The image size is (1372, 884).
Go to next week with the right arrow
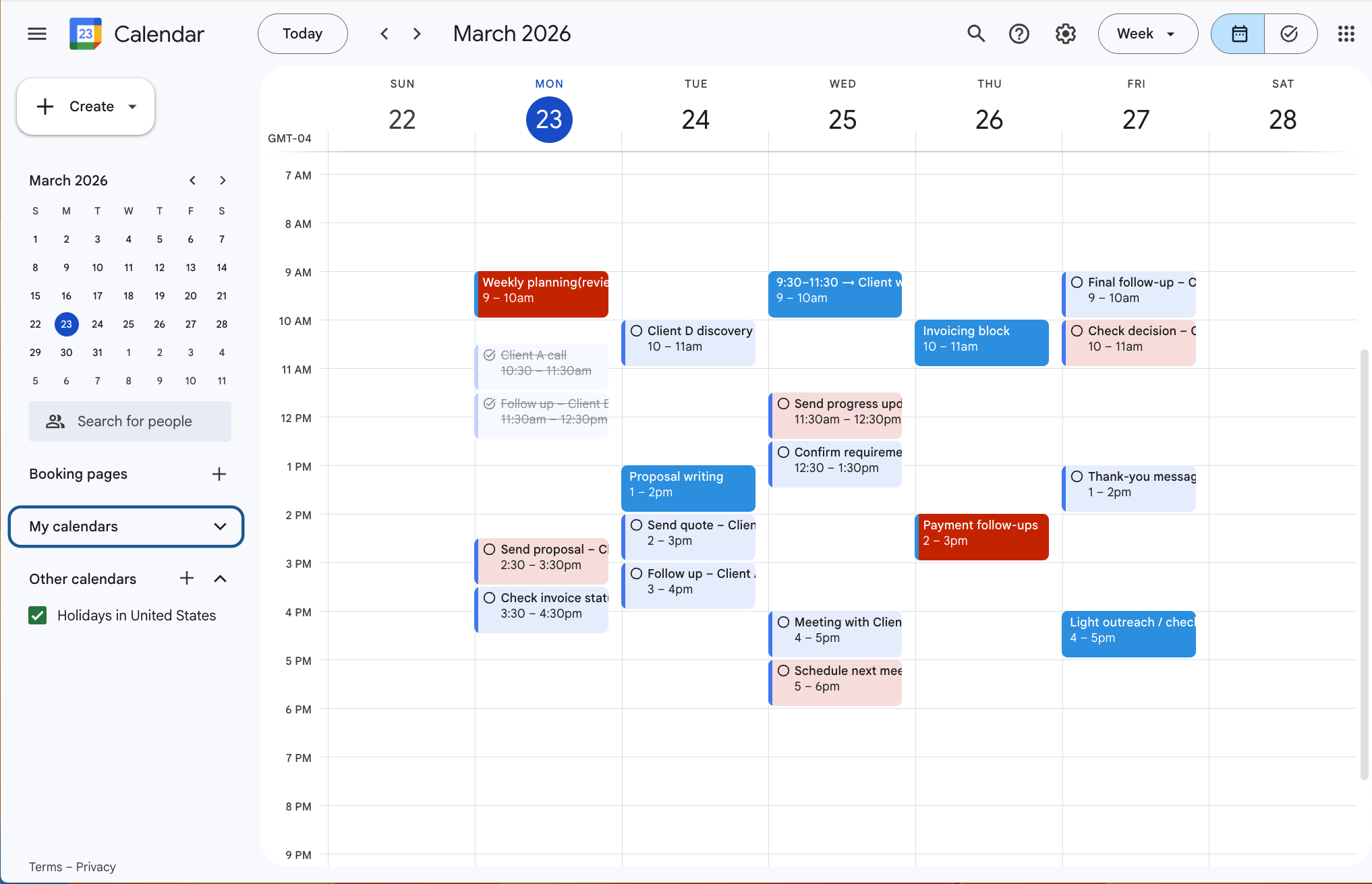(x=417, y=34)
